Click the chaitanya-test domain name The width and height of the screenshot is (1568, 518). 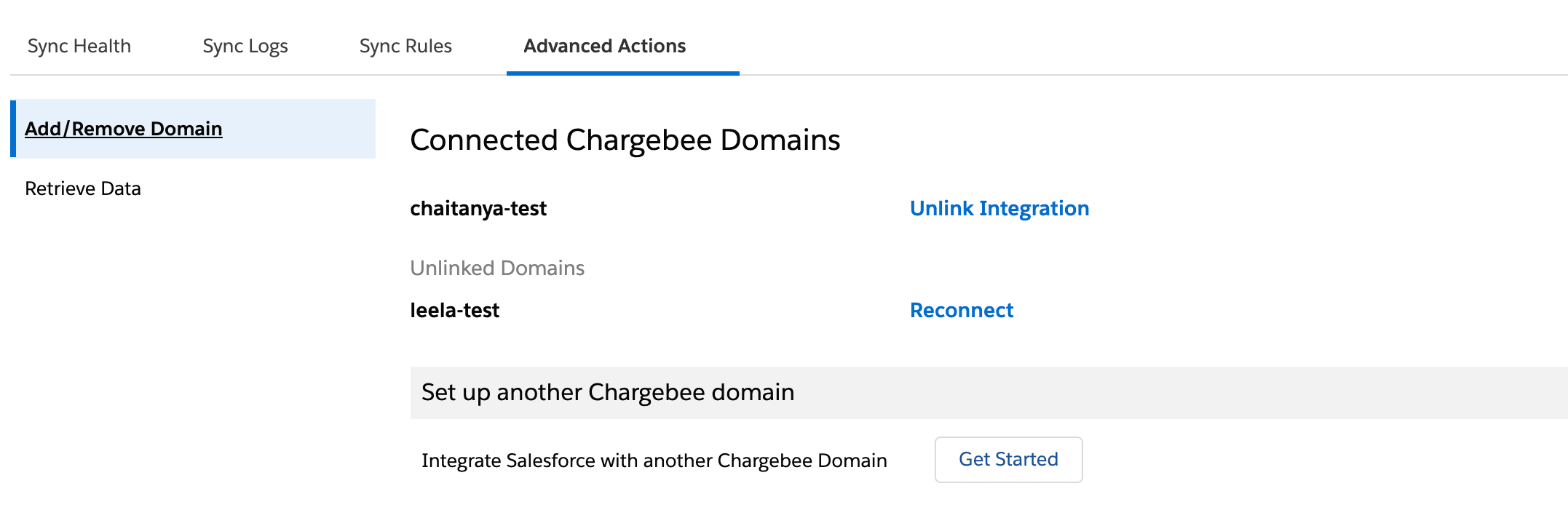pyautogui.click(x=478, y=208)
